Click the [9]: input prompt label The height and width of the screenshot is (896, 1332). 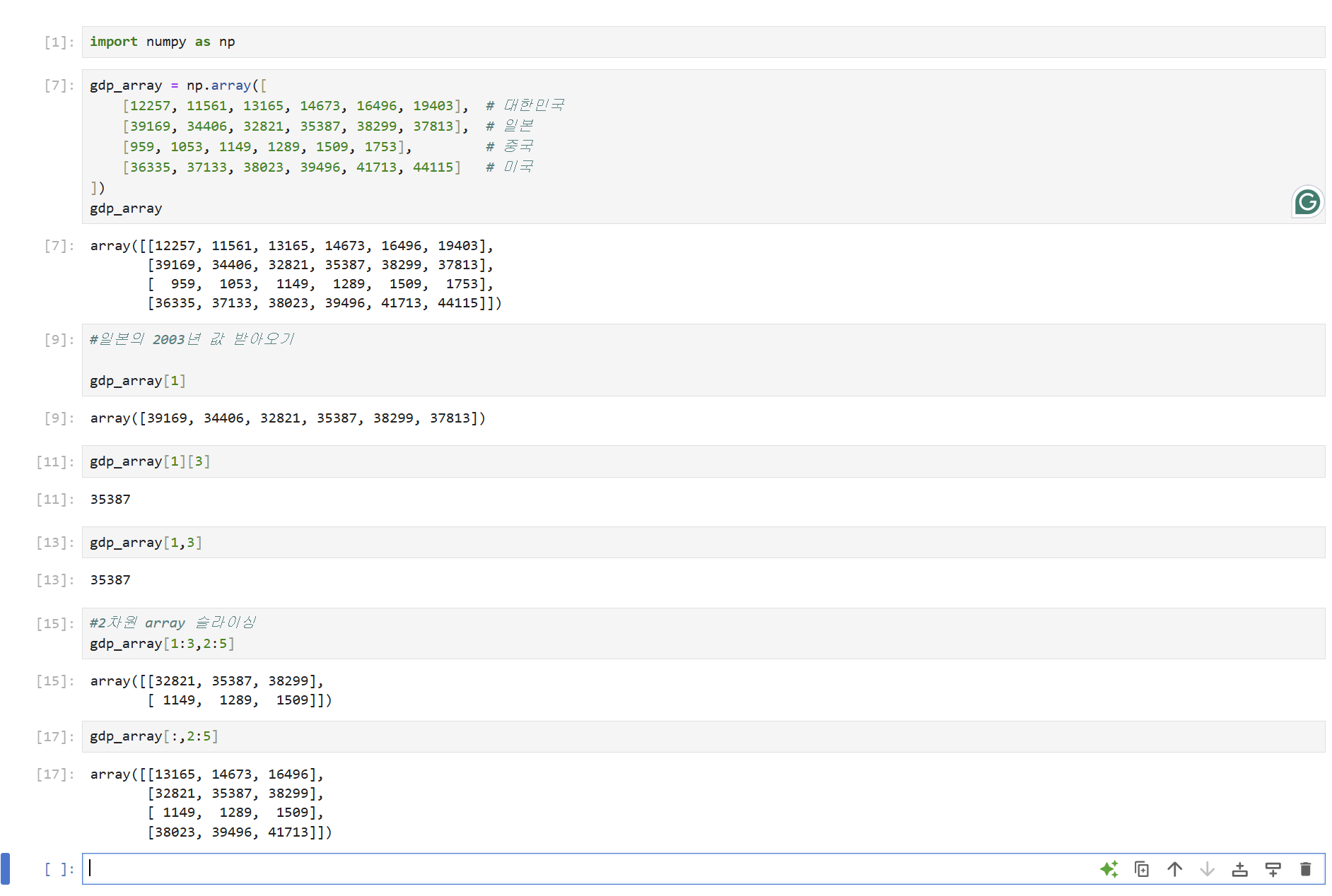coord(59,340)
